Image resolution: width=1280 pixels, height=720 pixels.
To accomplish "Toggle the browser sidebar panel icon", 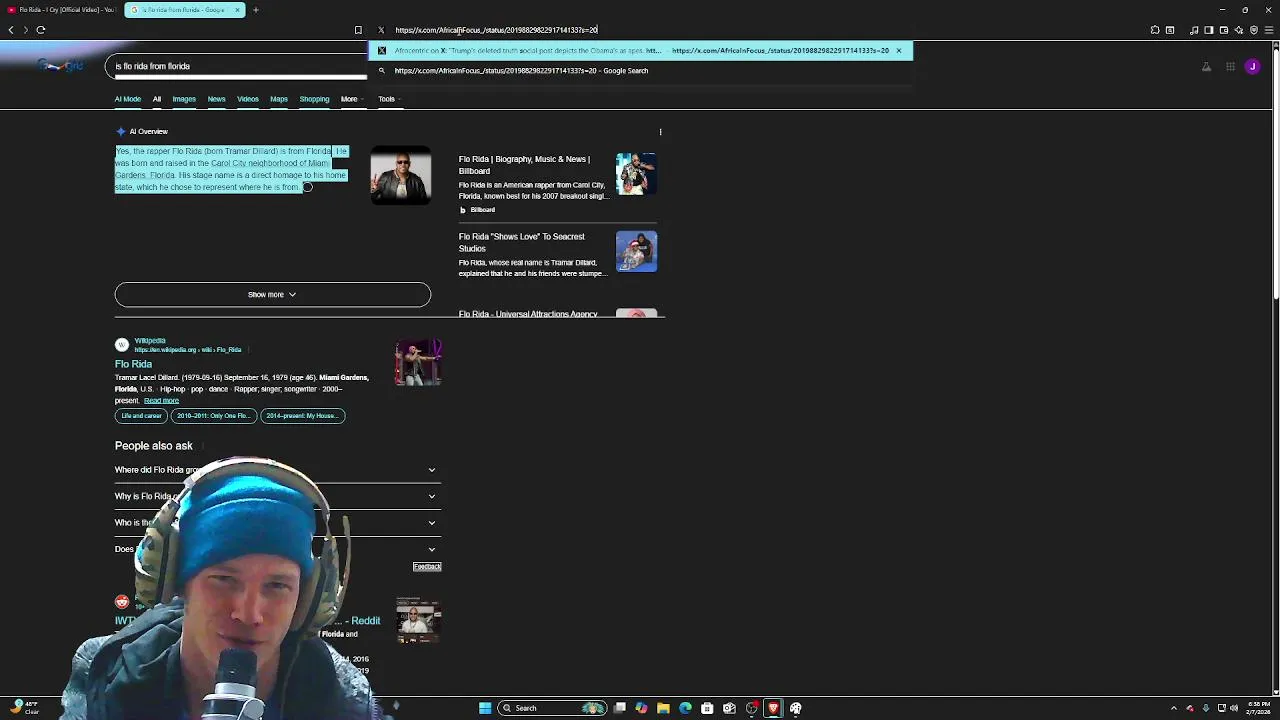I will [x=1209, y=30].
